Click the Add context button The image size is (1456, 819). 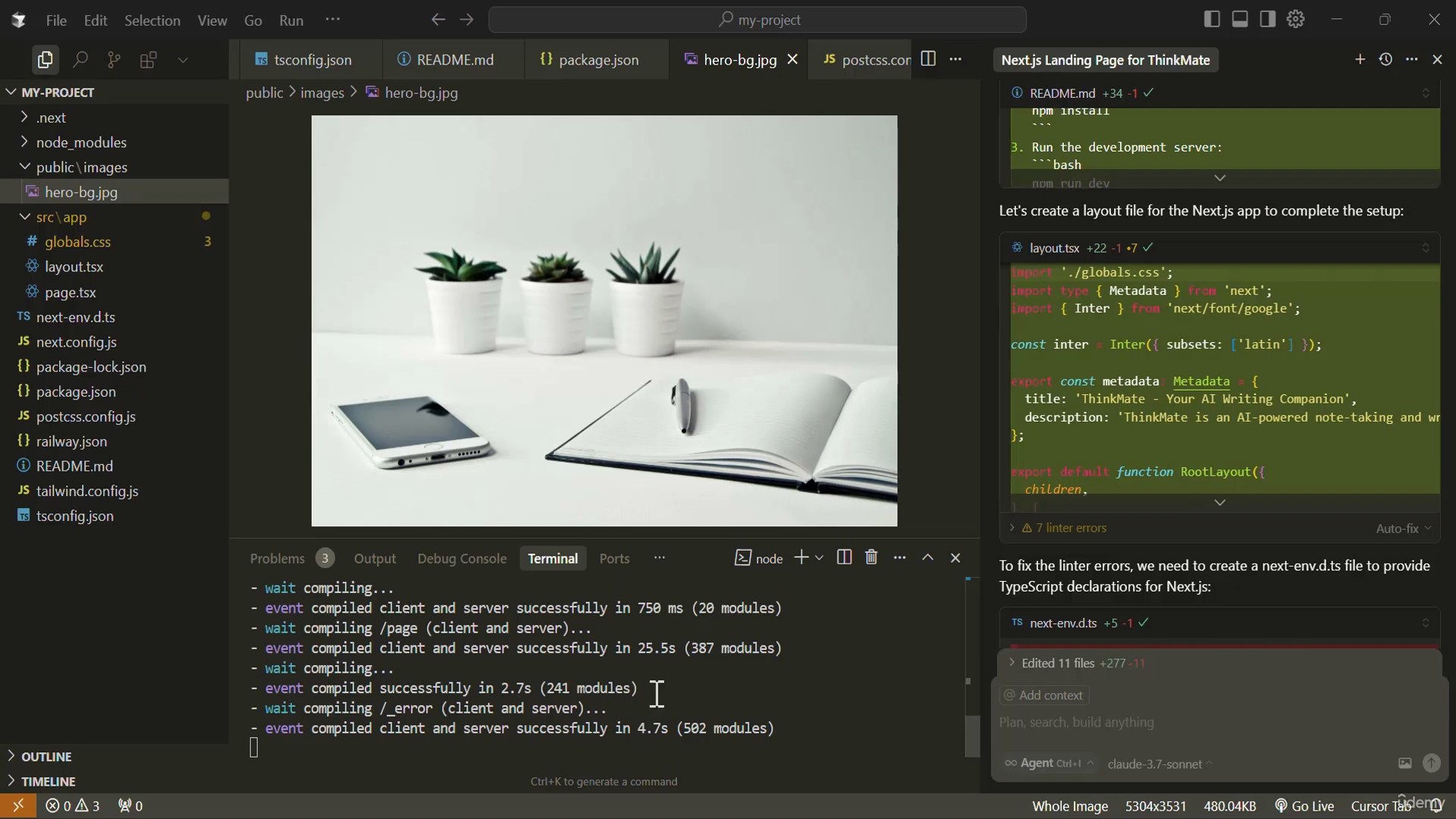coord(1044,695)
